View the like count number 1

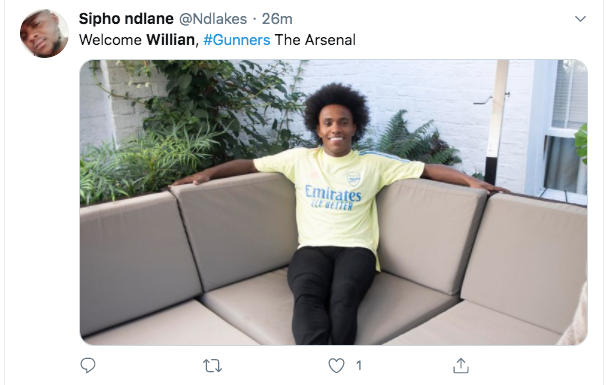(359, 365)
